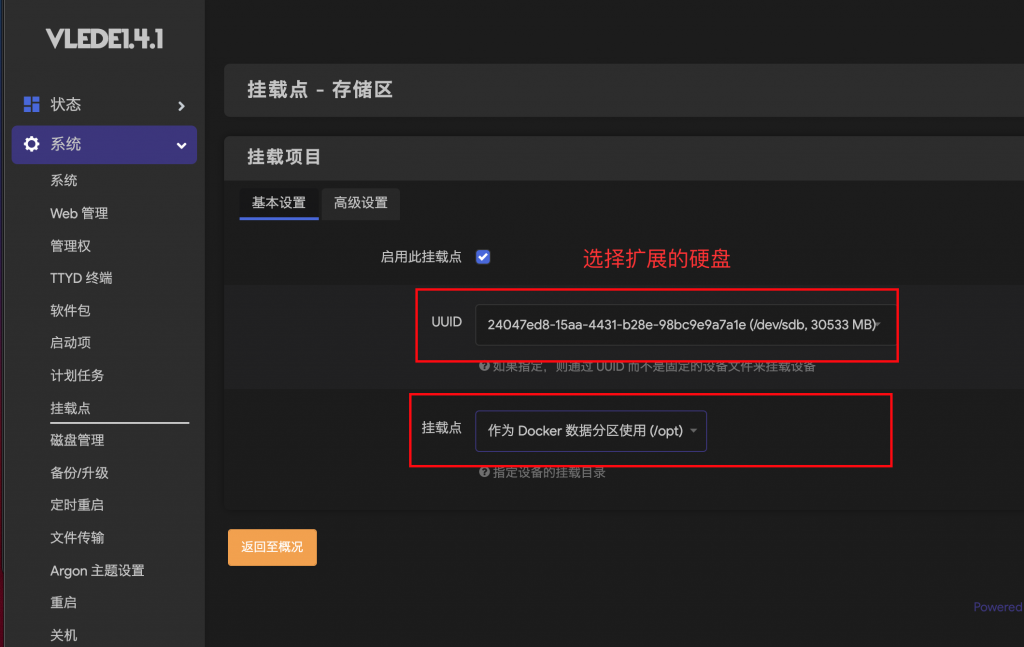The width and height of the screenshot is (1024, 647).
Task: Open the 挂载点 Docker /opt dropdown
Action: coord(591,431)
